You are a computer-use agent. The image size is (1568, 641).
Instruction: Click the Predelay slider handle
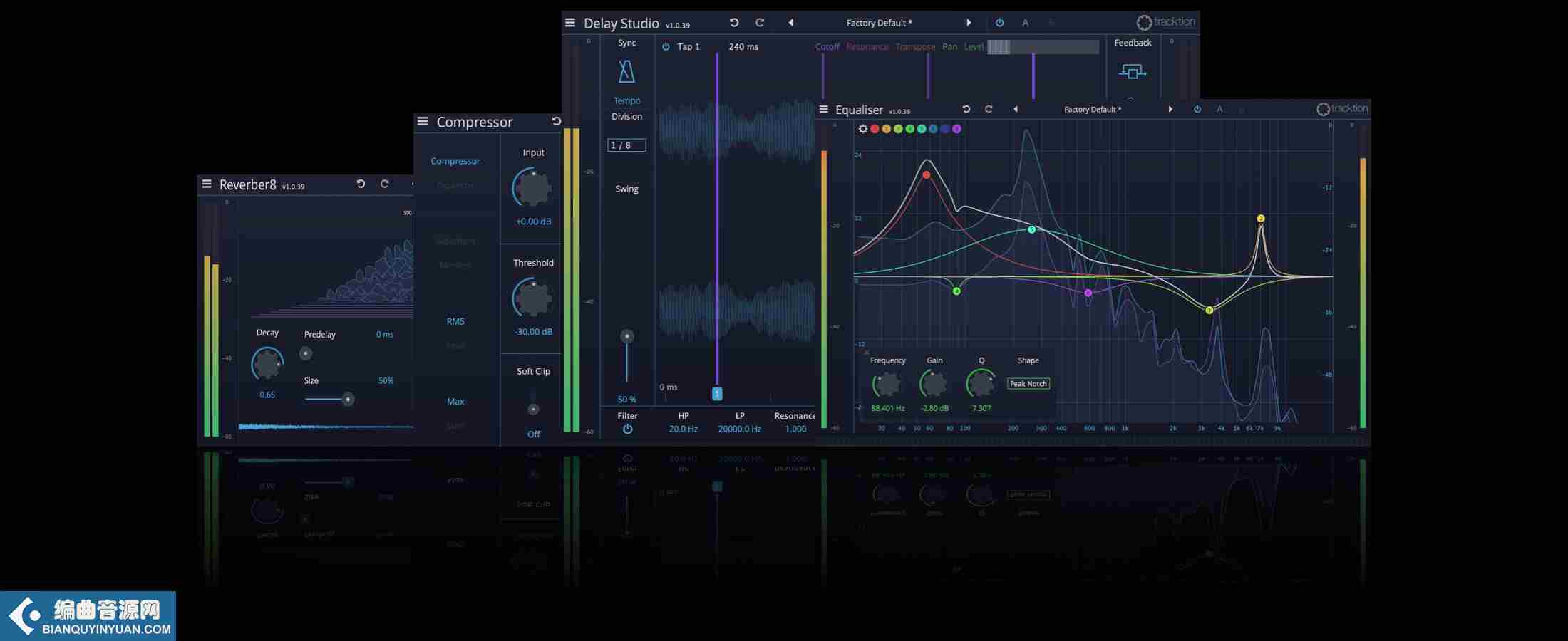306,353
